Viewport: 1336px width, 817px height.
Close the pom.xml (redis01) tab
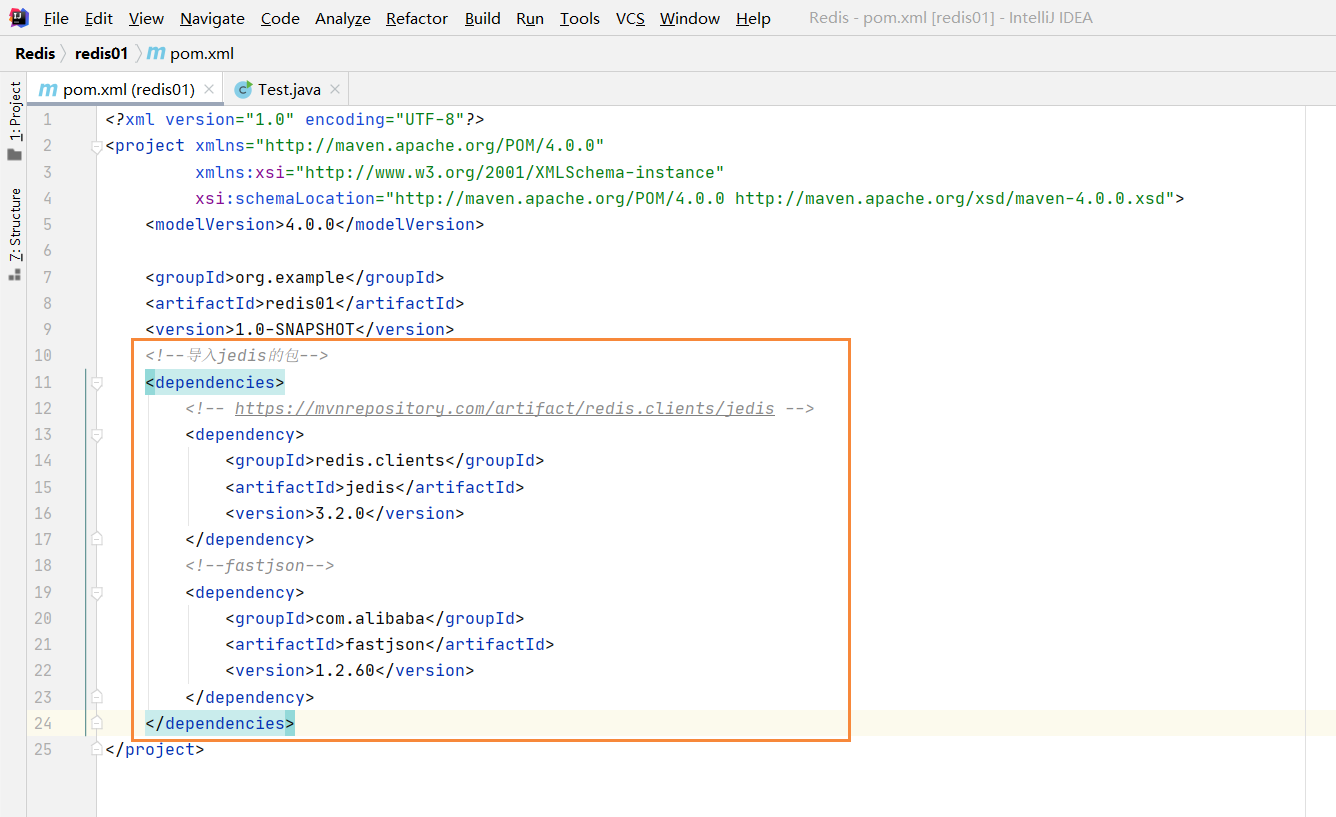pos(209,89)
